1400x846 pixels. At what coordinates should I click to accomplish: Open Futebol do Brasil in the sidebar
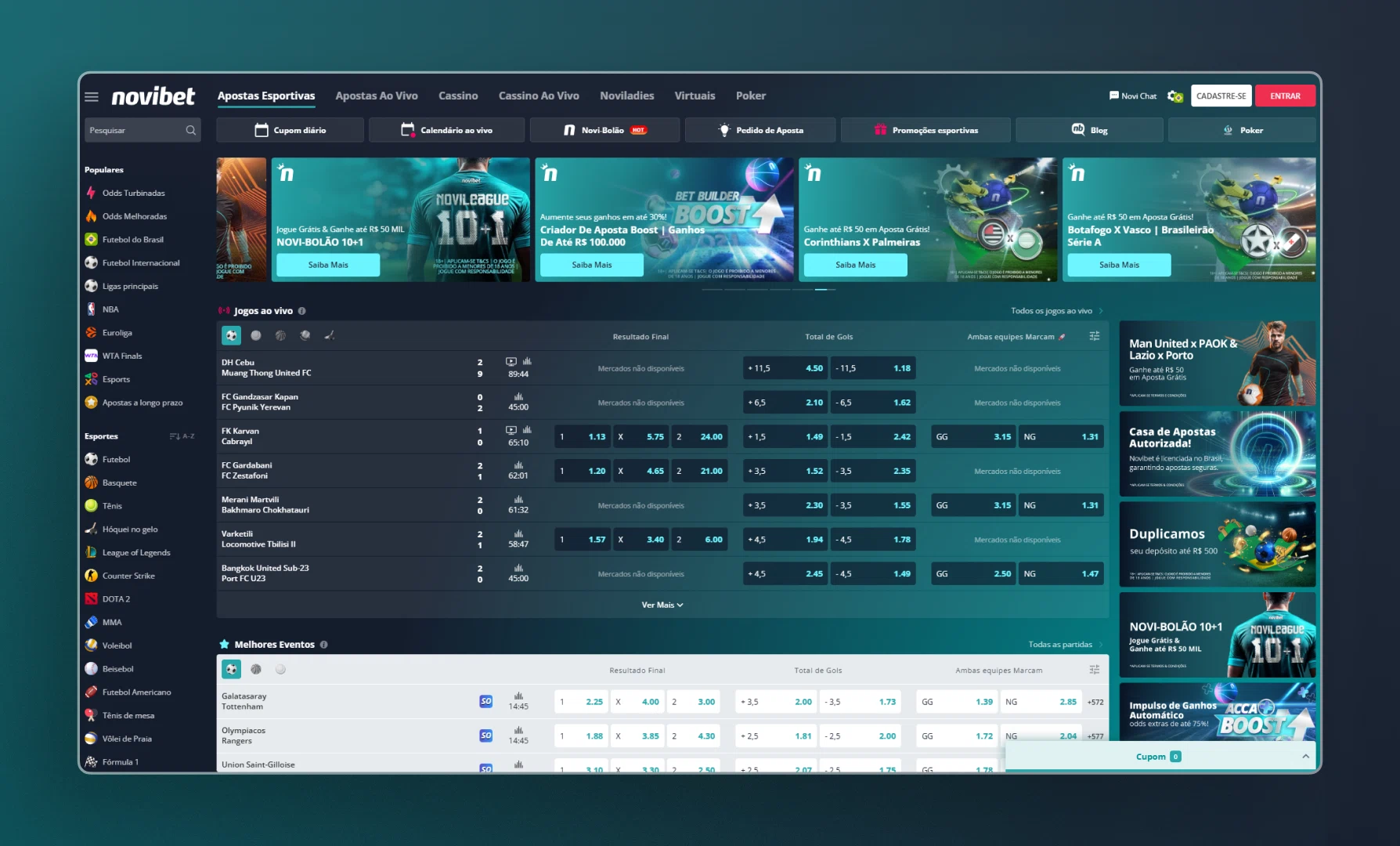tap(124, 240)
